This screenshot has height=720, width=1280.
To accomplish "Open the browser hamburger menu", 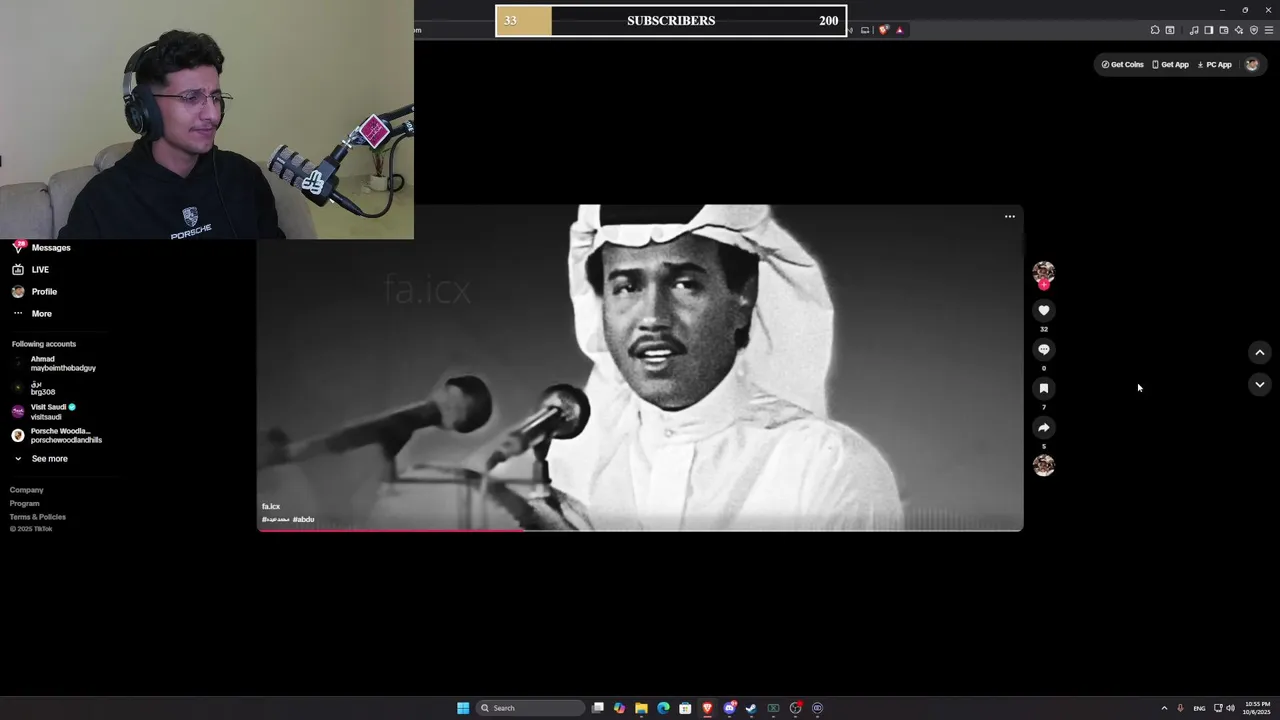I will coord(1268,30).
